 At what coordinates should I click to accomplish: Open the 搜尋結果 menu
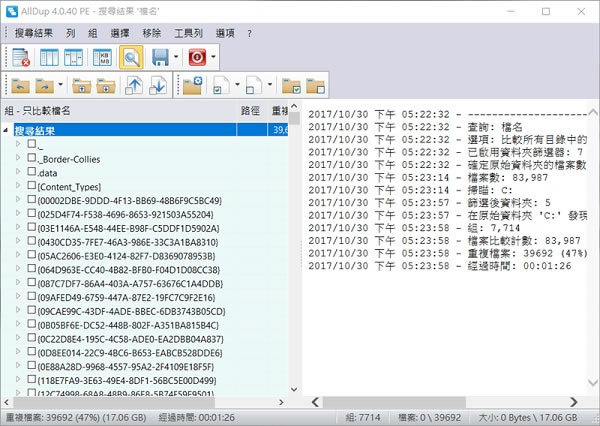pyautogui.click(x=35, y=33)
